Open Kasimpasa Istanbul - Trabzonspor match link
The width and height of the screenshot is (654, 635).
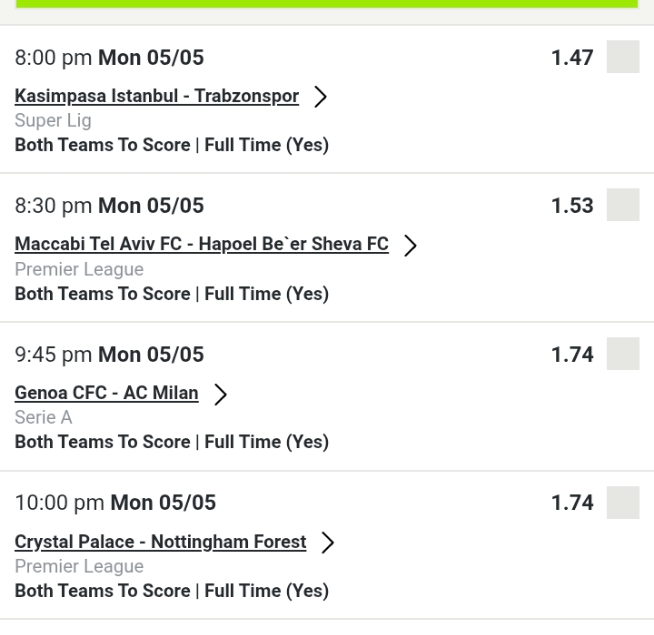[x=157, y=97]
